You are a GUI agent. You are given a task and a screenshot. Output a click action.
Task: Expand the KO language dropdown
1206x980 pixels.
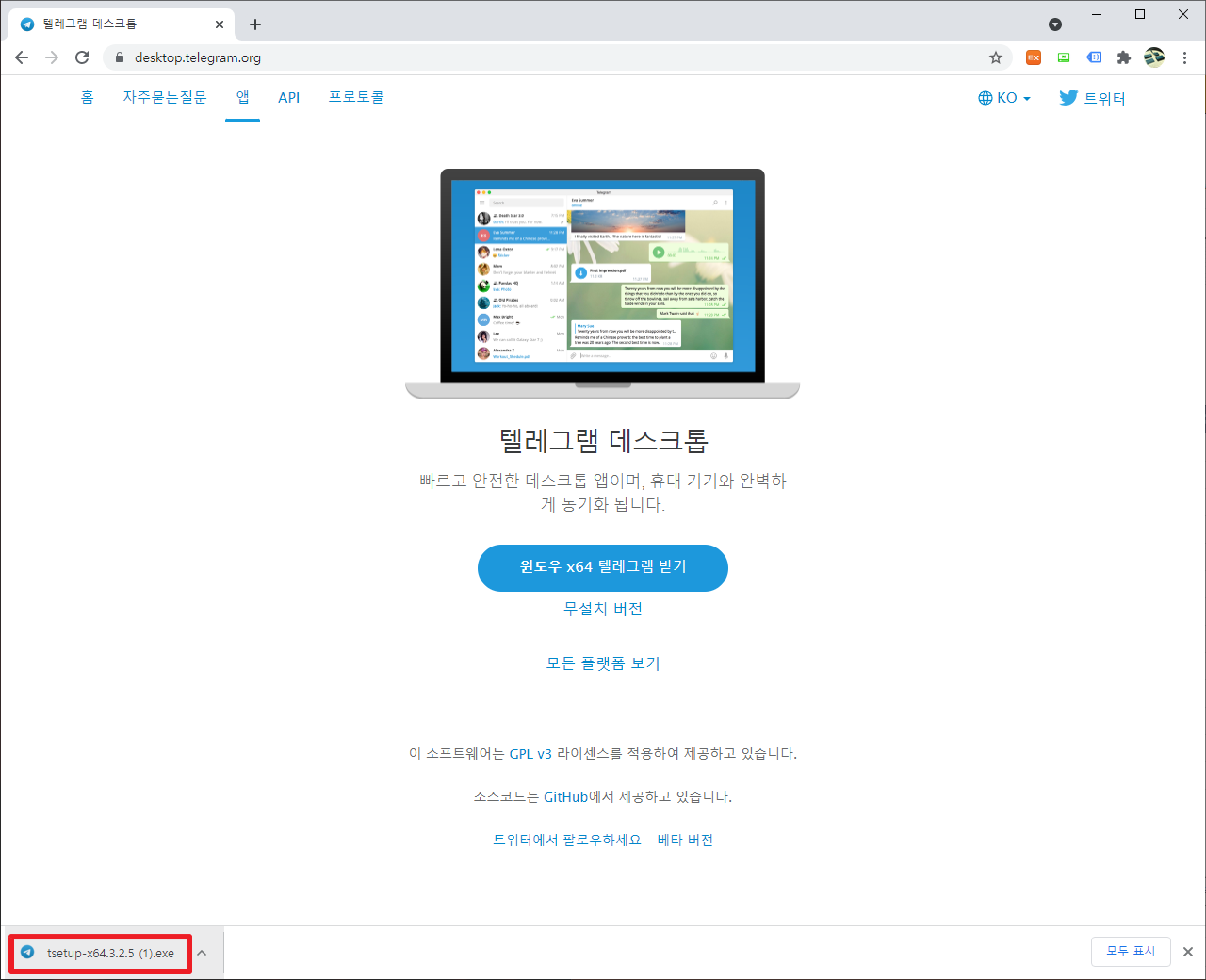click(1004, 98)
